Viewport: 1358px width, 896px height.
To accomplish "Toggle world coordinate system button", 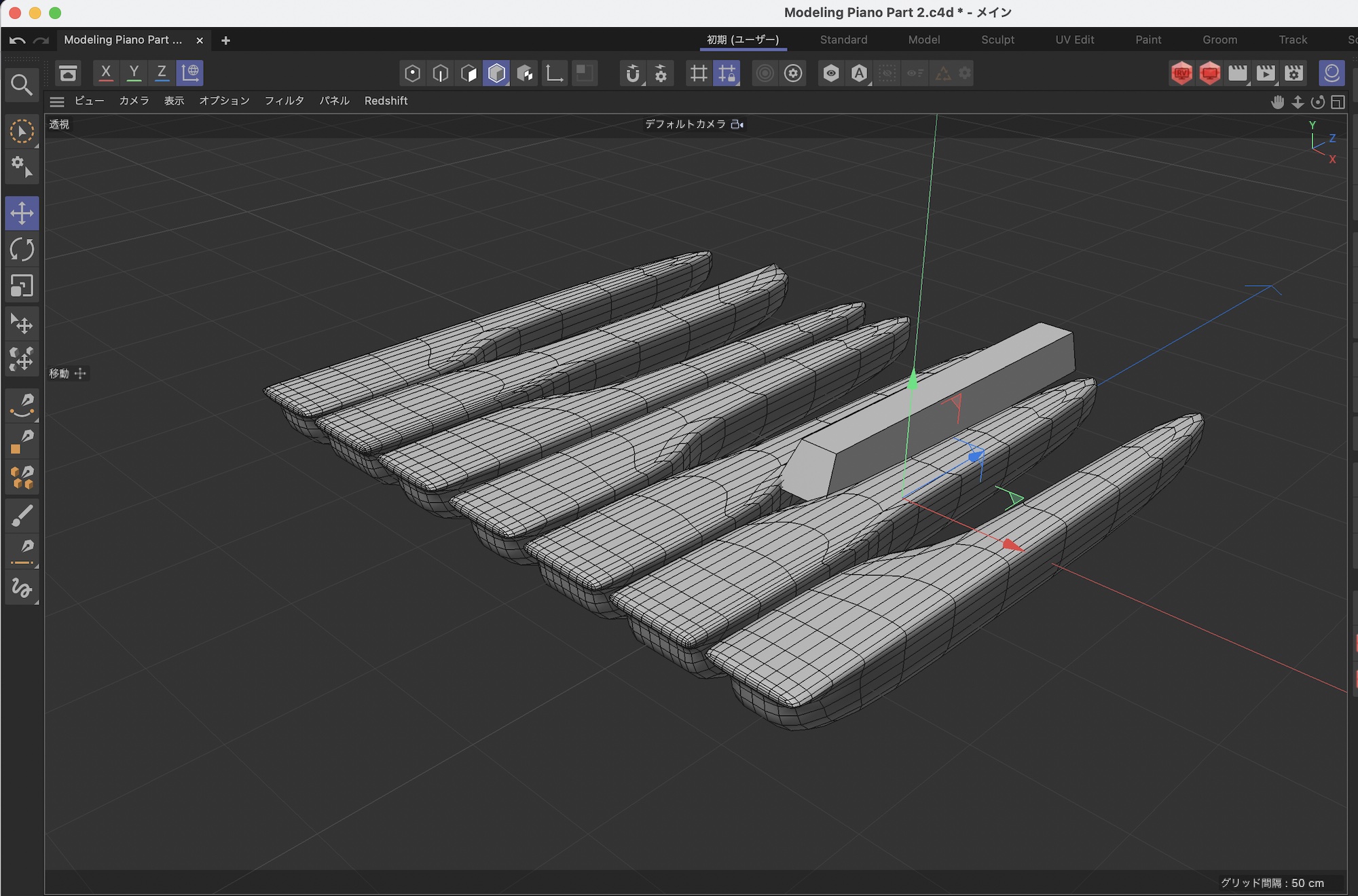I will [x=190, y=73].
